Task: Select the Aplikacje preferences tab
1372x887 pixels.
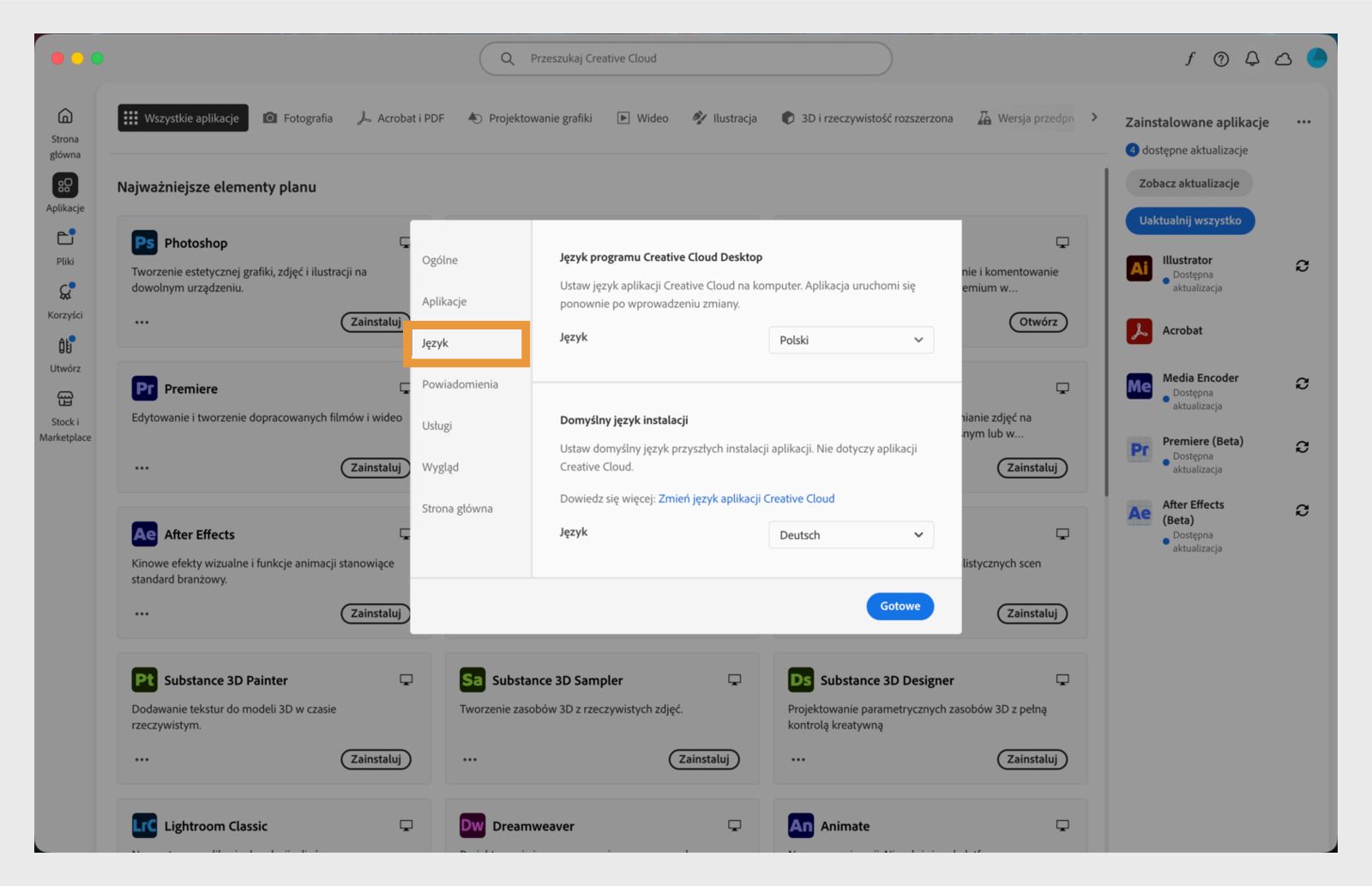Action: [x=444, y=301]
